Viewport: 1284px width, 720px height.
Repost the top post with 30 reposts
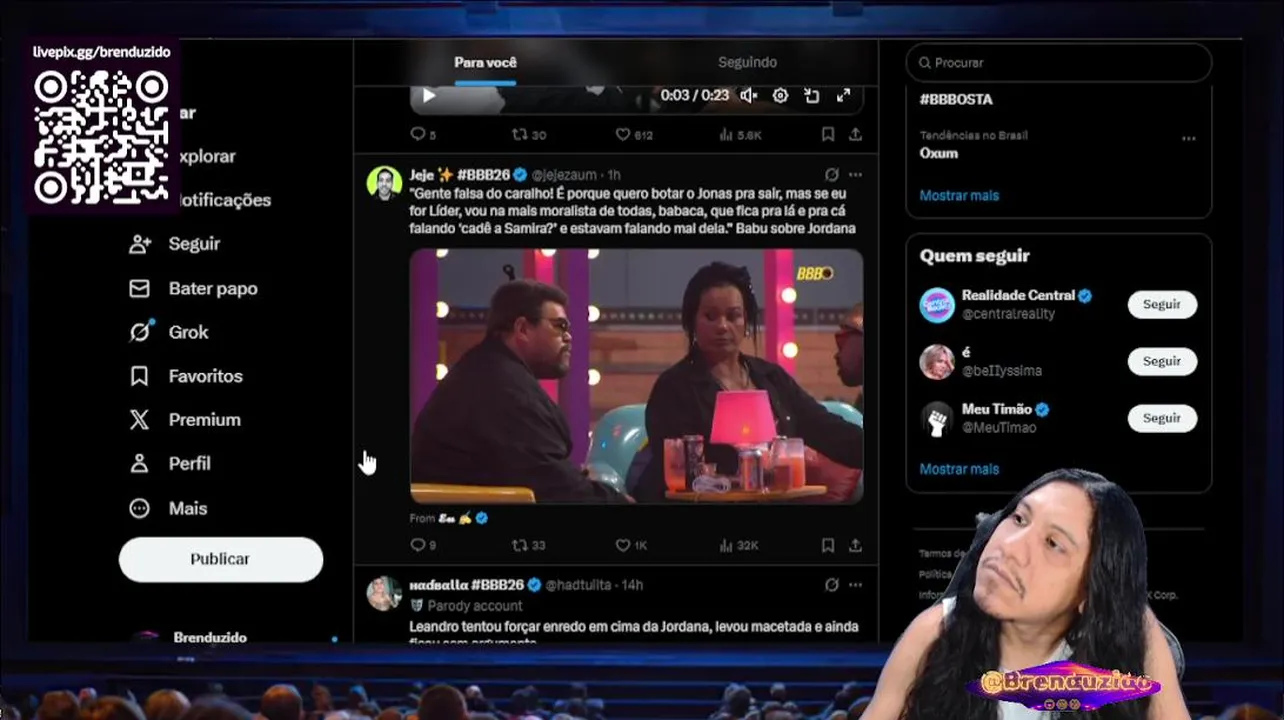pos(529,134)
